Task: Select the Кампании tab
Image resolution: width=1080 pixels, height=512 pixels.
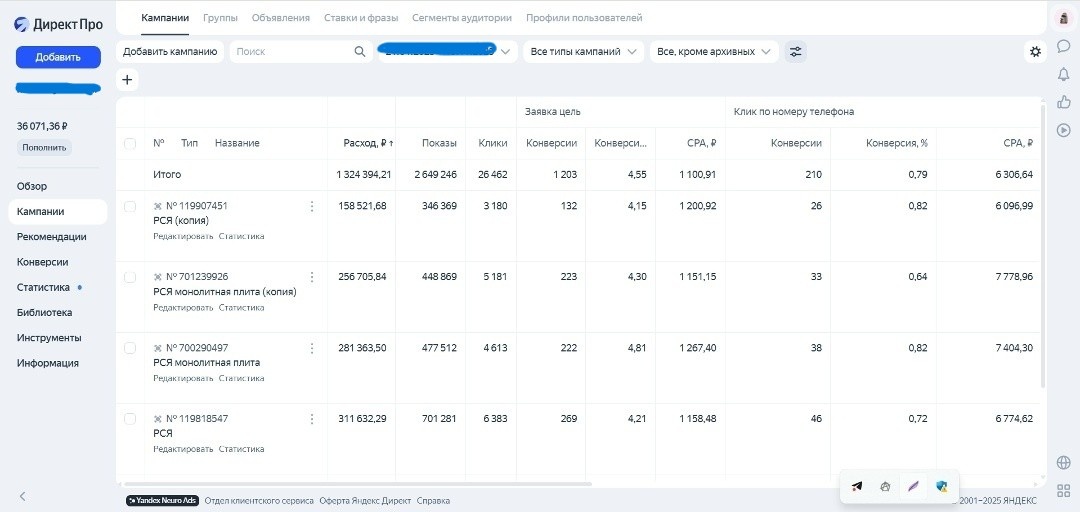Action: coord(165,18)
